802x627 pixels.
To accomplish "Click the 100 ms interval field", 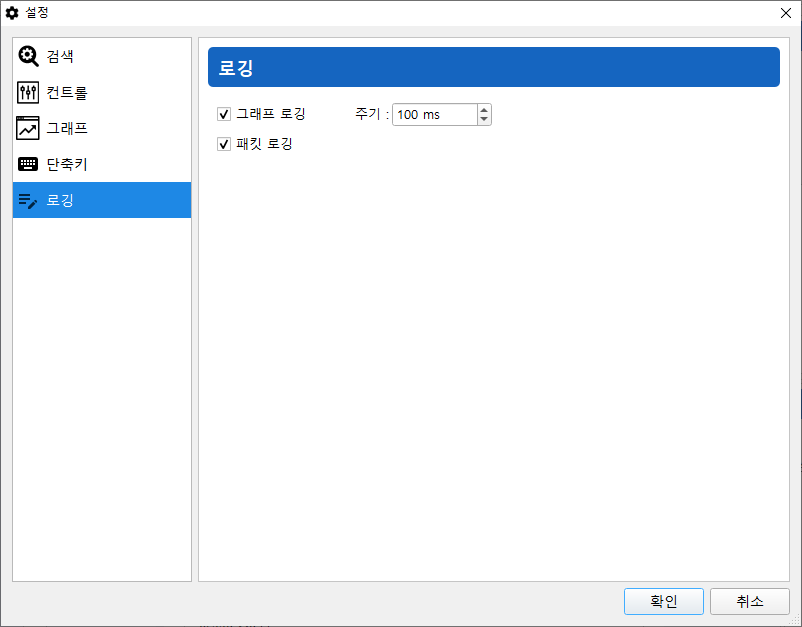I will pyautogui.click(x=433, y=115).
